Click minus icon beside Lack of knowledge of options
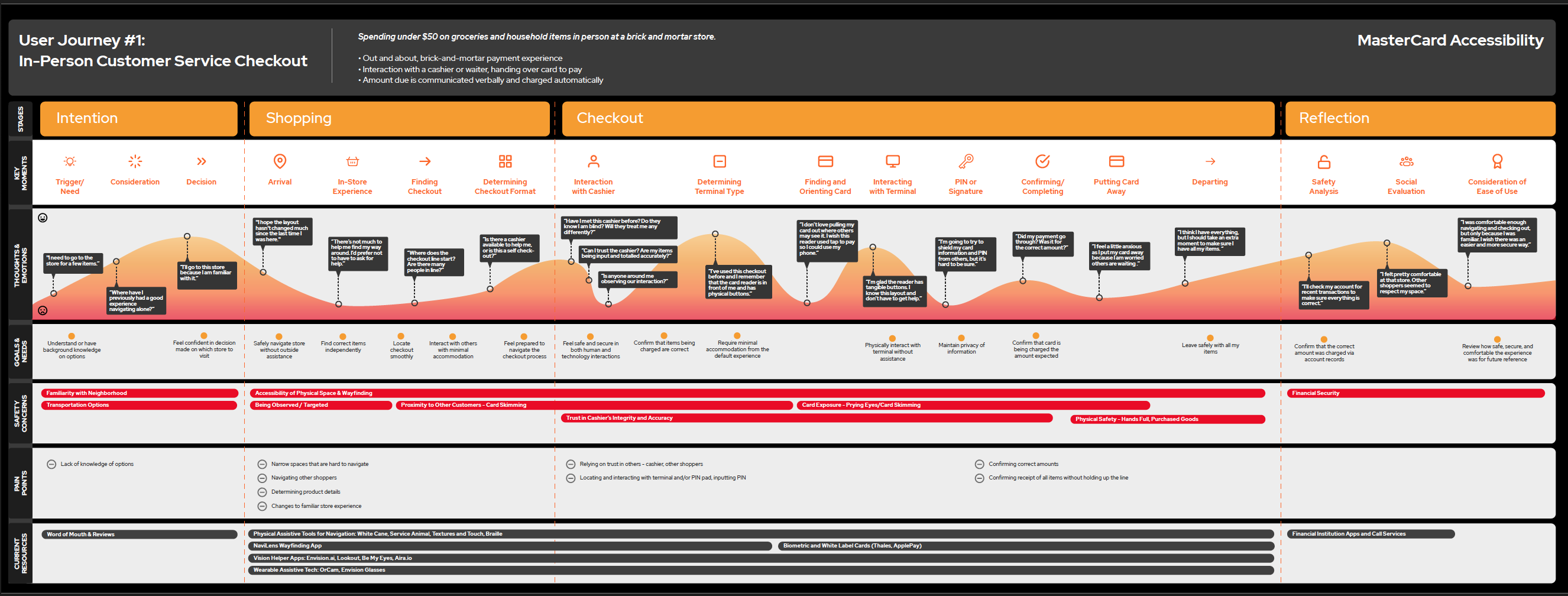 coord(52,465)
